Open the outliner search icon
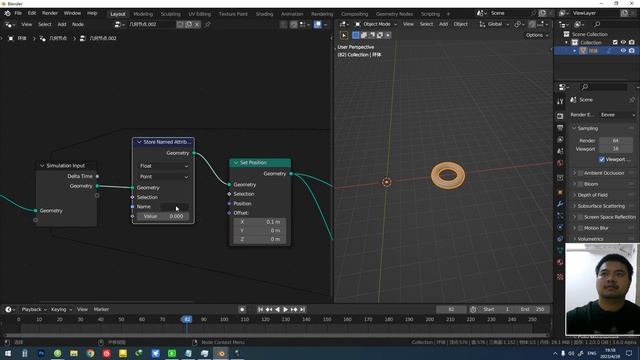The image size is (640, 360). [597, 24]
